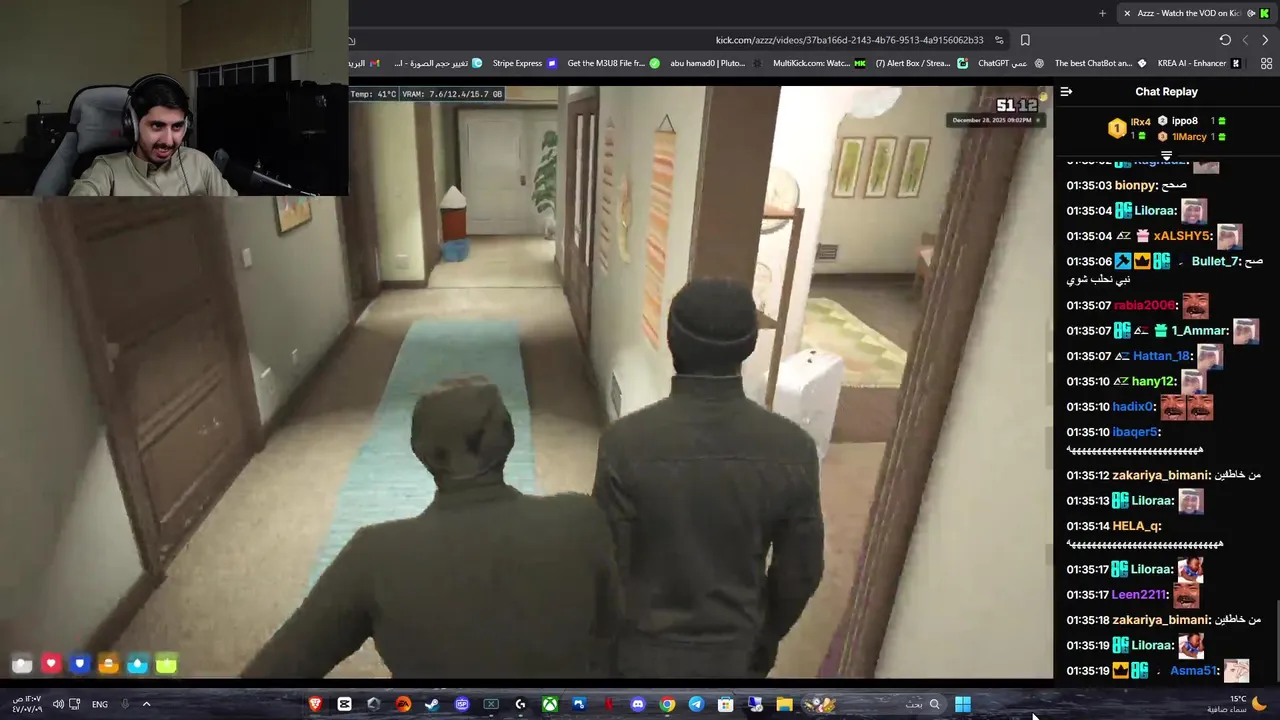Click username xALSHY5 in chat
The image size is (1280, 720).
(1180, 236)
